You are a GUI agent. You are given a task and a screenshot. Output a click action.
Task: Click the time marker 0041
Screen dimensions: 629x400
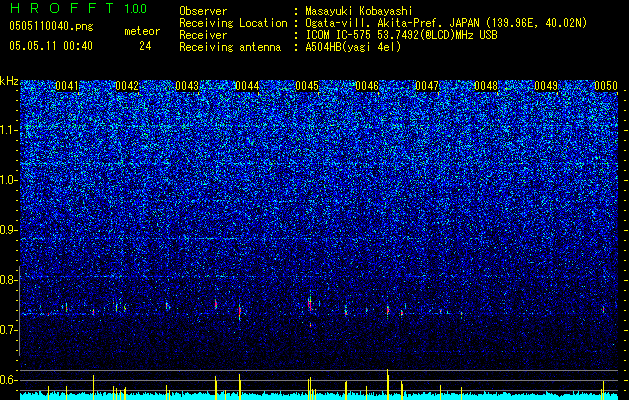point(67,86)
